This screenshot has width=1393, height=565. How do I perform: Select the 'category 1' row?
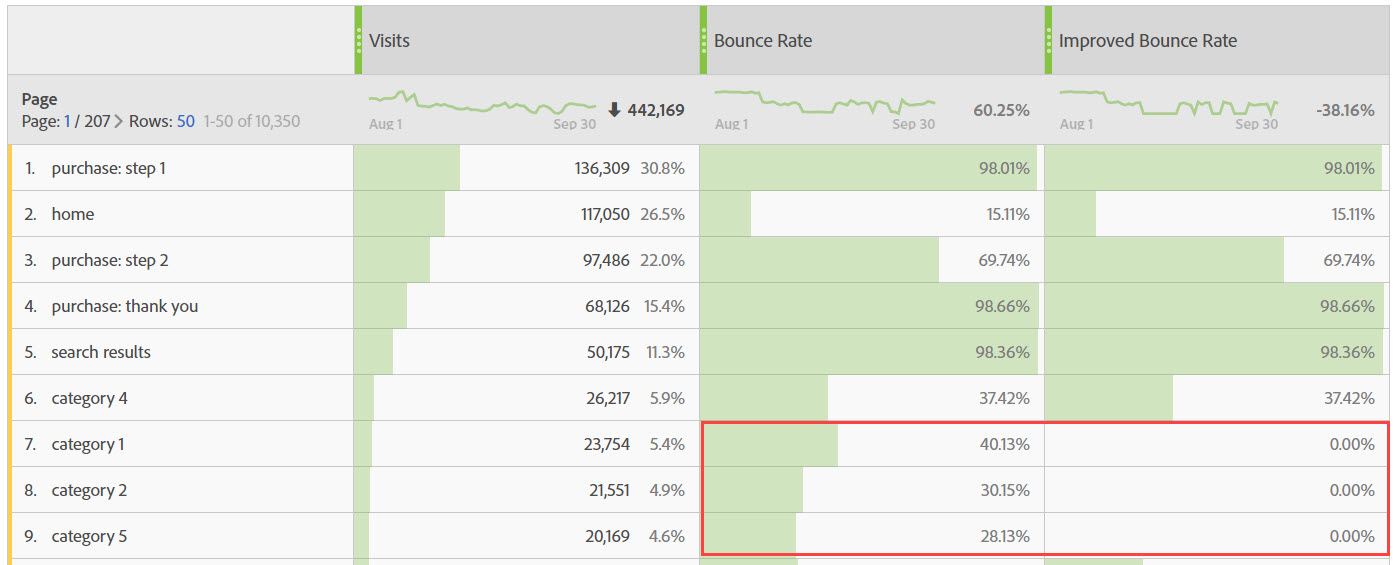click(88, 444)
